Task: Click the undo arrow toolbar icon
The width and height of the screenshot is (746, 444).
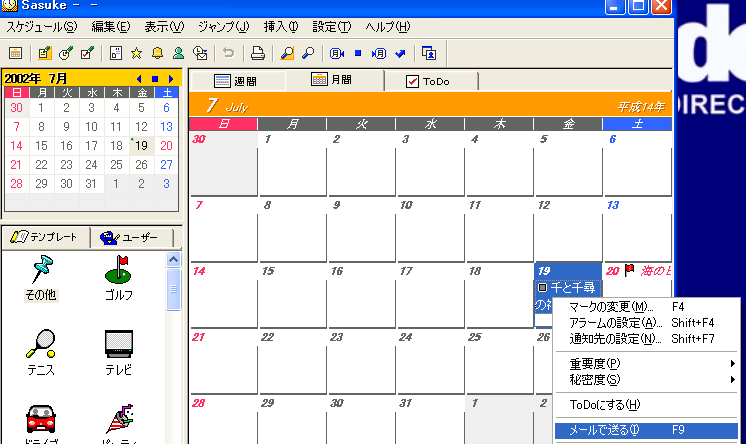Action: 229,53
